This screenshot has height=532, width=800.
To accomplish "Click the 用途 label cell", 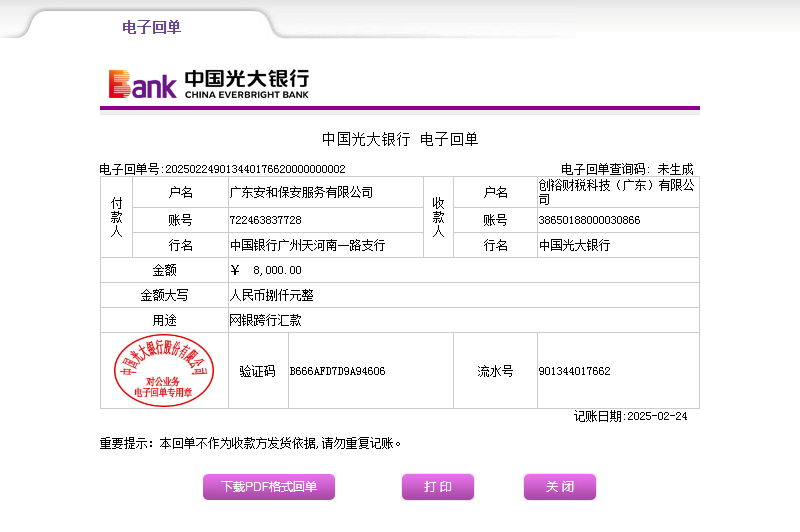I will click(x=164, y=320).
